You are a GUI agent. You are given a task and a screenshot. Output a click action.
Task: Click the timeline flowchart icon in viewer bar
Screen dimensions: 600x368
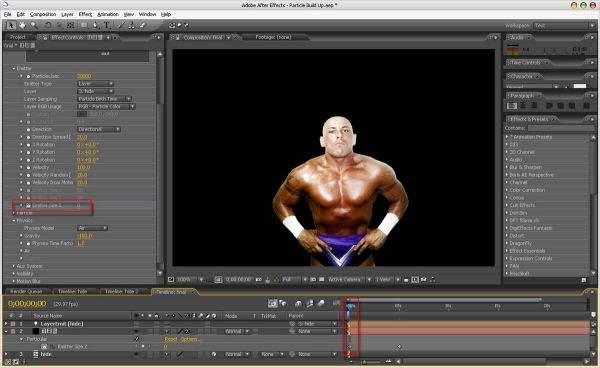coord(432,280)
